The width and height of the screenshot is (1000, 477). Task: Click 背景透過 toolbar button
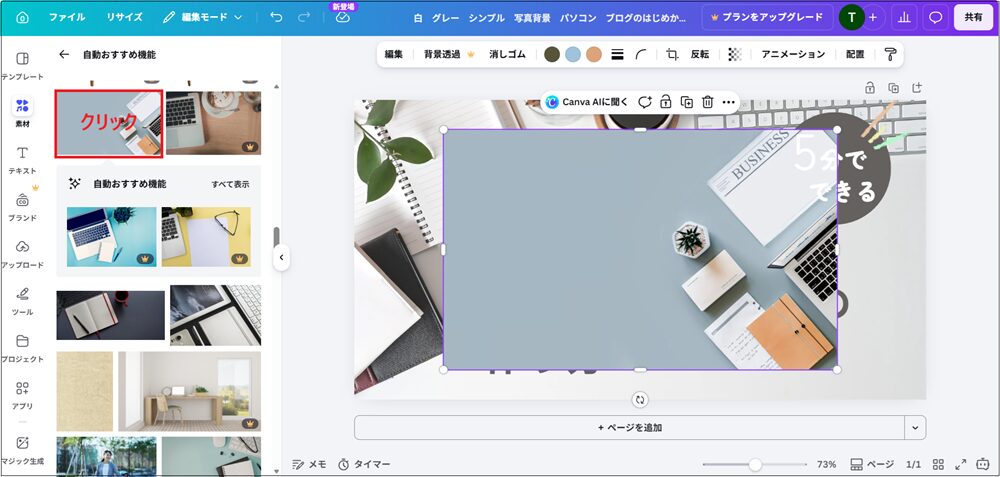pyautogui.click(x=449, y=55)
